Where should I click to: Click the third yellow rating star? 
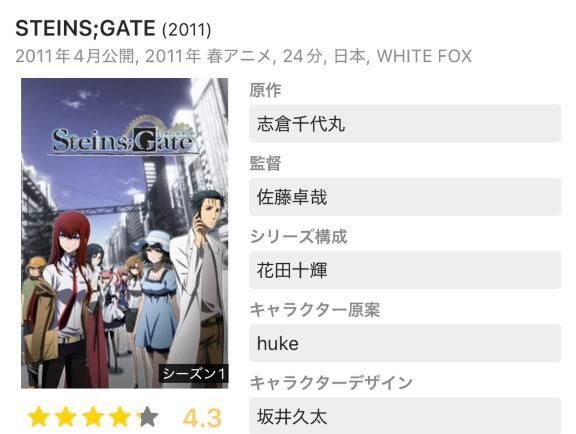tap(93, 417)
